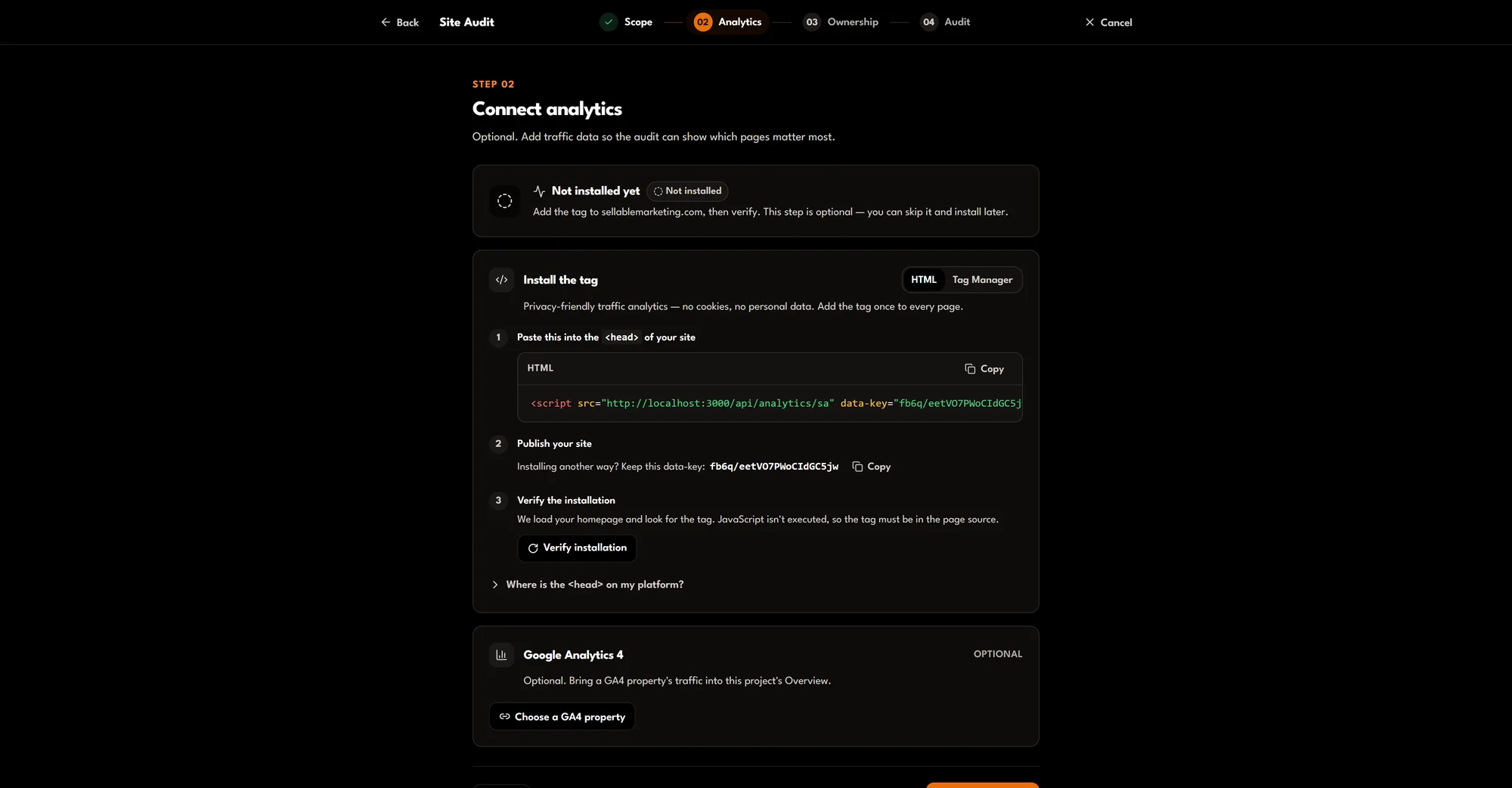Image resolution: width=1512 pixels, height=788 pixels.
Task: Click the Not installed status badge
Action: pos(687,191)
